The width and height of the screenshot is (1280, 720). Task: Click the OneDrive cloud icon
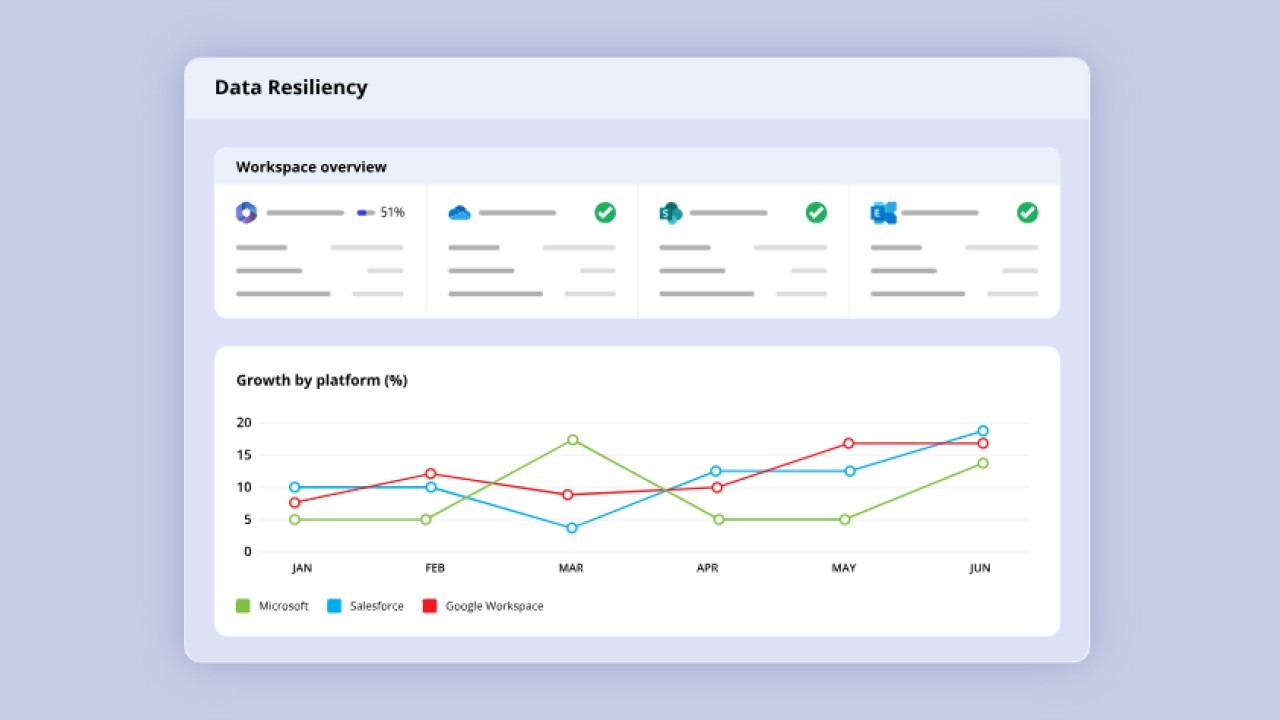click(x=459, y=212)
